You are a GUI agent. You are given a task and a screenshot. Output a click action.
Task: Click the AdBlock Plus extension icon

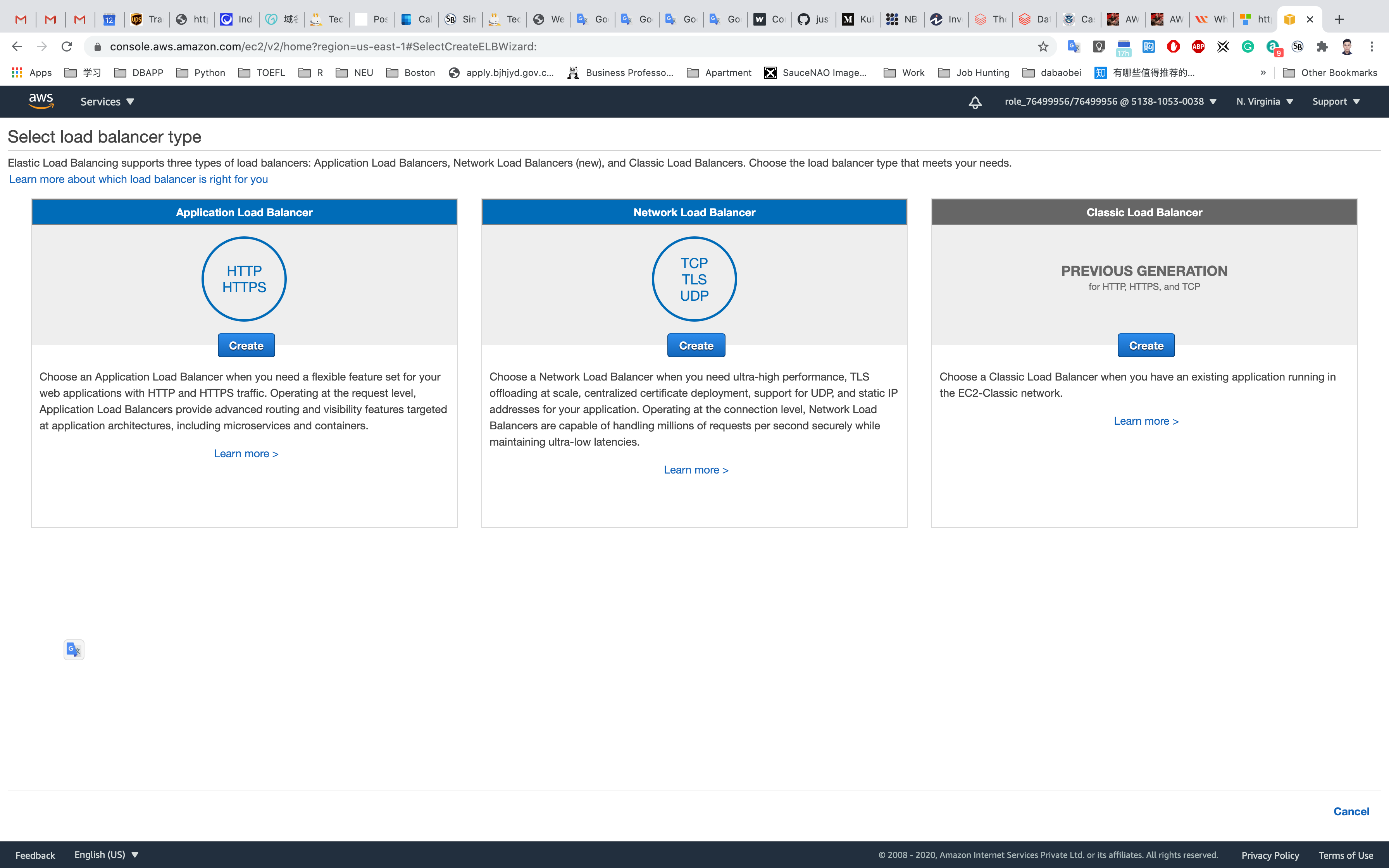coord(1198,47)
